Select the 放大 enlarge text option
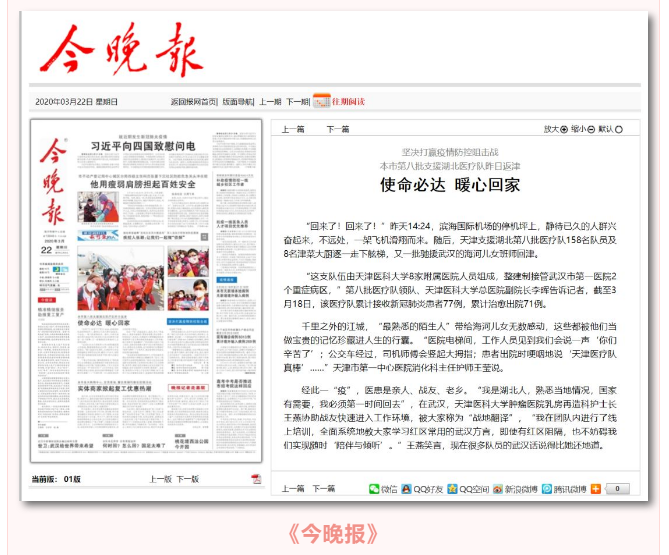The height and width of the screenshot is (555, 669). click(x=556, y=129)
